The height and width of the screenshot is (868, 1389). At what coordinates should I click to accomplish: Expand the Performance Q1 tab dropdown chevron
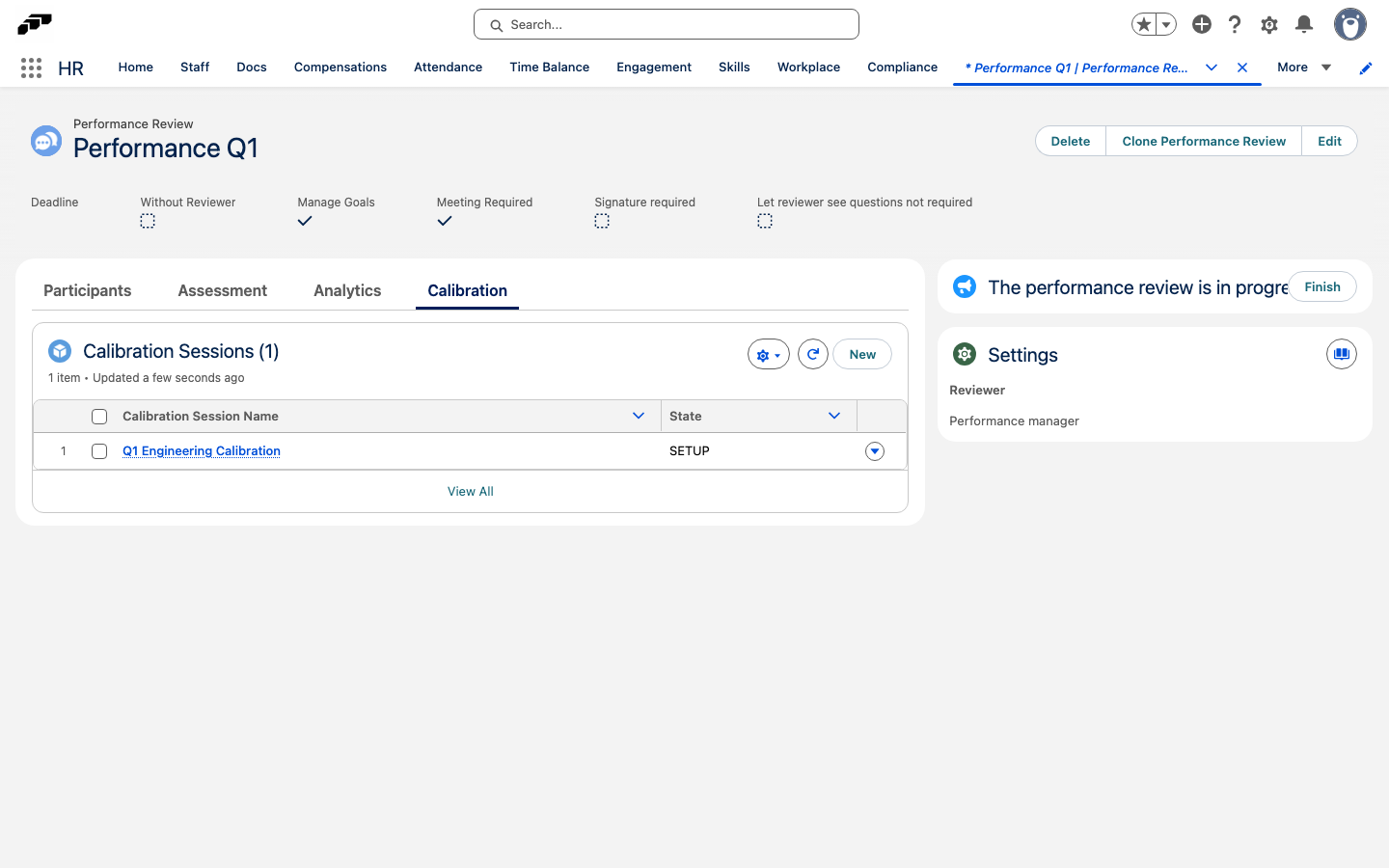[1212, 68]
